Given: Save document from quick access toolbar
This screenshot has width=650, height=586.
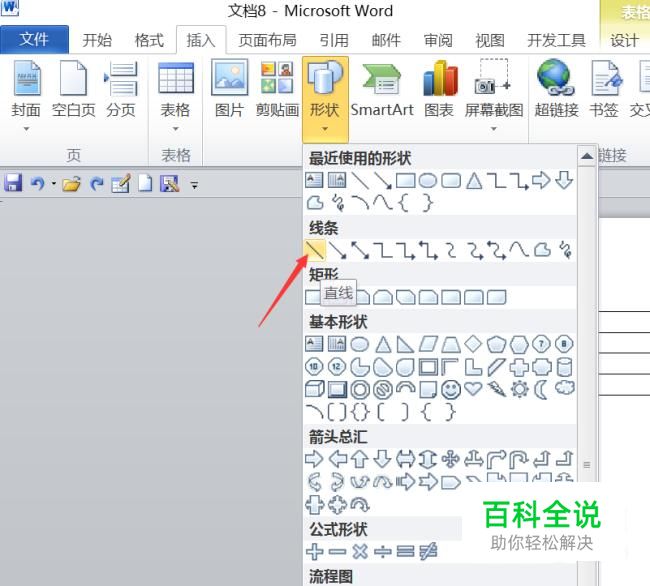Looking at the screenshot, I should (13, 183).
